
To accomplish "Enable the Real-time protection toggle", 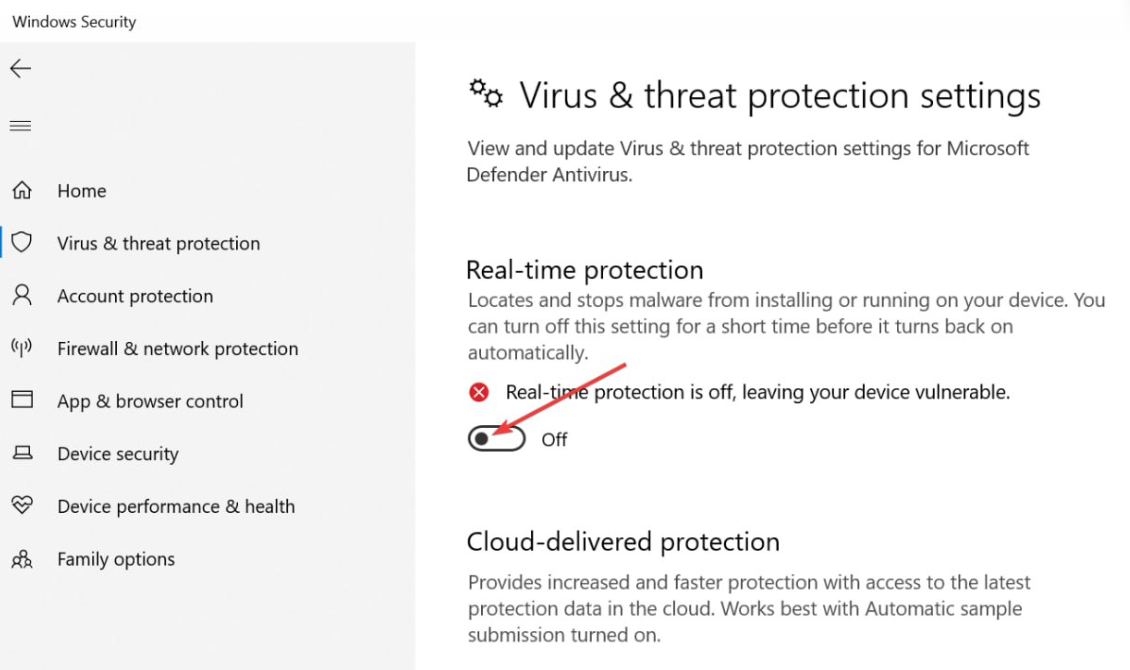I will tap(496, 439).
